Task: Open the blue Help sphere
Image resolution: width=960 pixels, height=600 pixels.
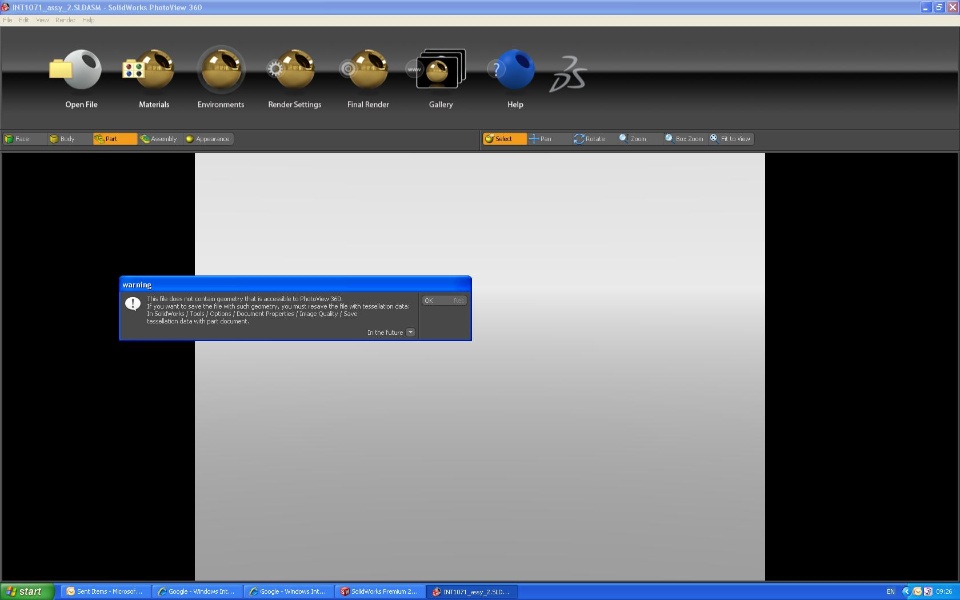Action: tap(512, 69)
